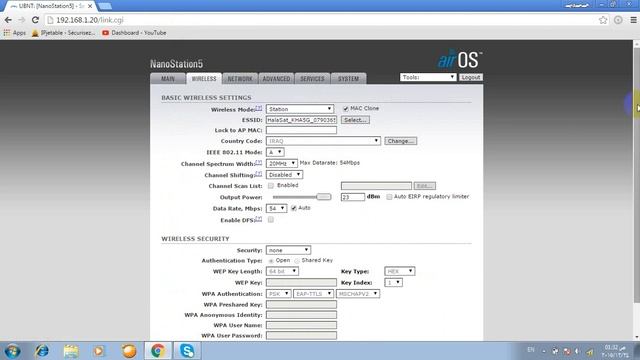Viewport: 640px width, 360px height.
Task: Launch Internet Explorer from taskbar
Action: point(42,351)
